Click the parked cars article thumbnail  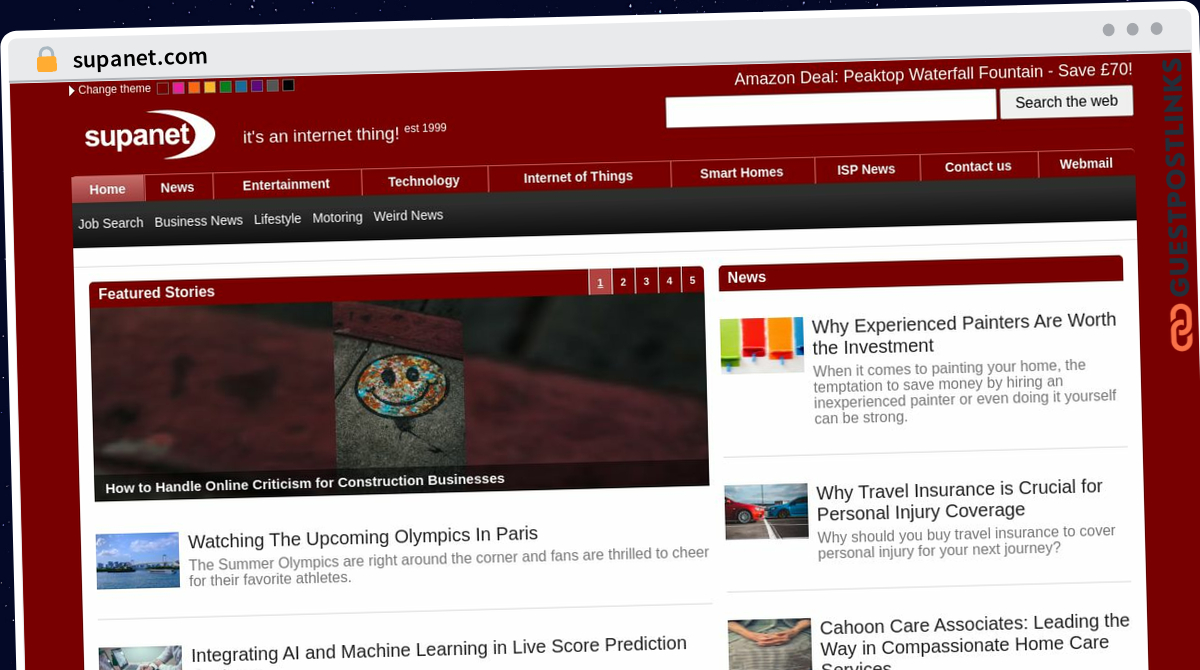[x=767, y=511]
